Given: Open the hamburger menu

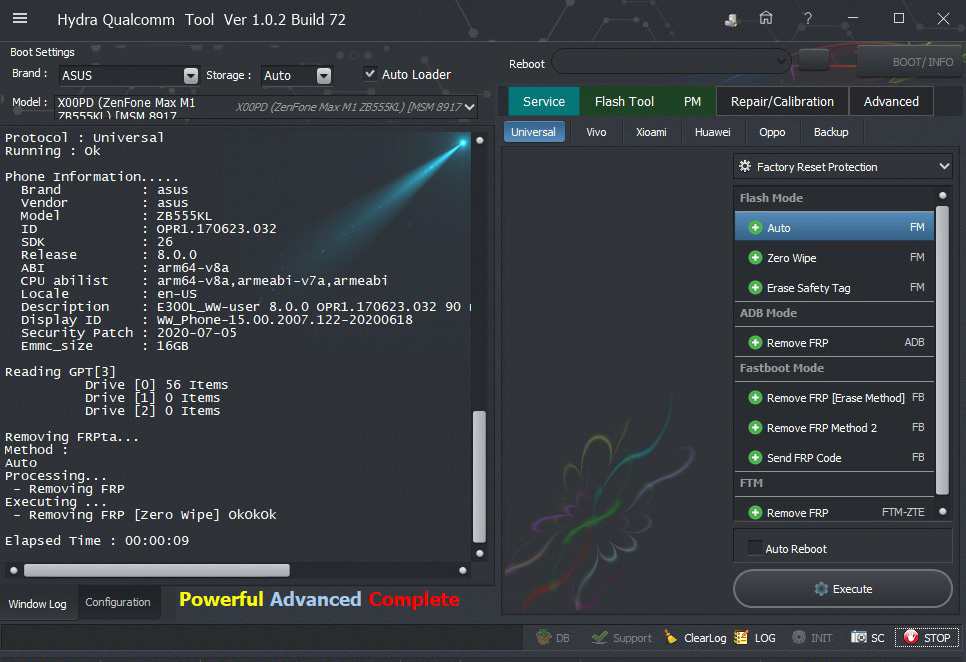Looking at the screenshot, I should point(20,18).
